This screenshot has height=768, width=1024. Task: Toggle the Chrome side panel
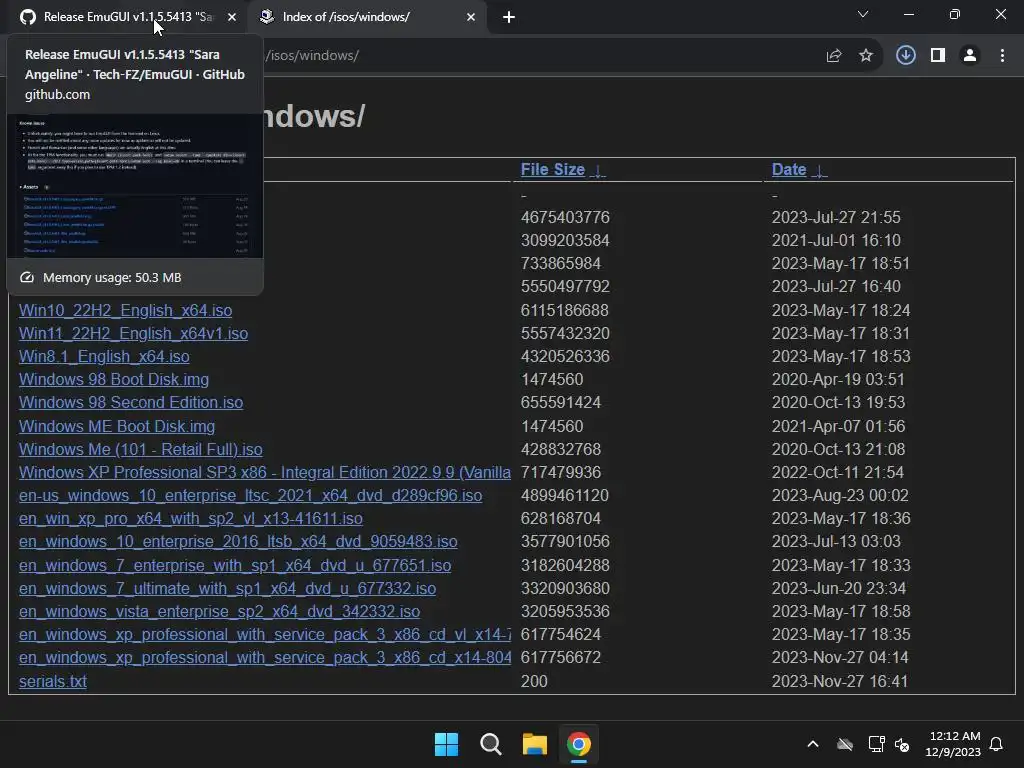click(x=938, y=56)
